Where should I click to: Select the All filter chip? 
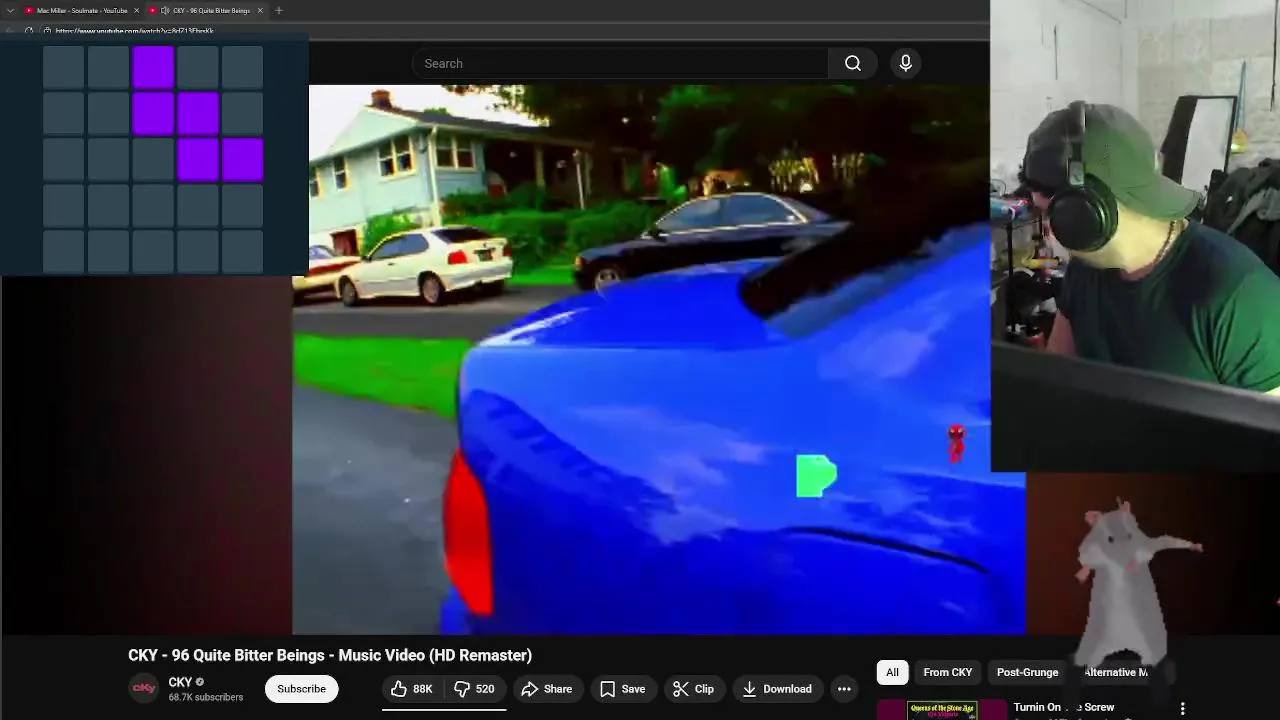click(892, 672)
